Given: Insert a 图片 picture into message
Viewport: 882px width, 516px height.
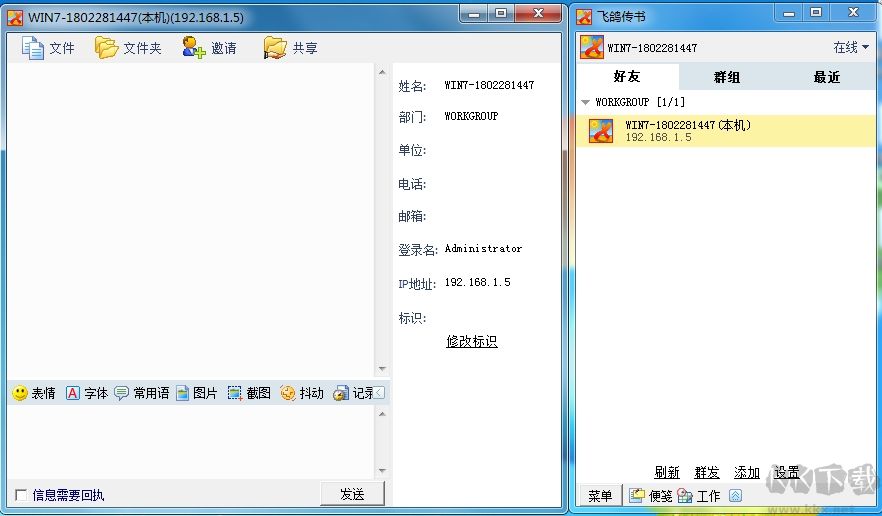Looking at the screenshot, I should 196,393.
